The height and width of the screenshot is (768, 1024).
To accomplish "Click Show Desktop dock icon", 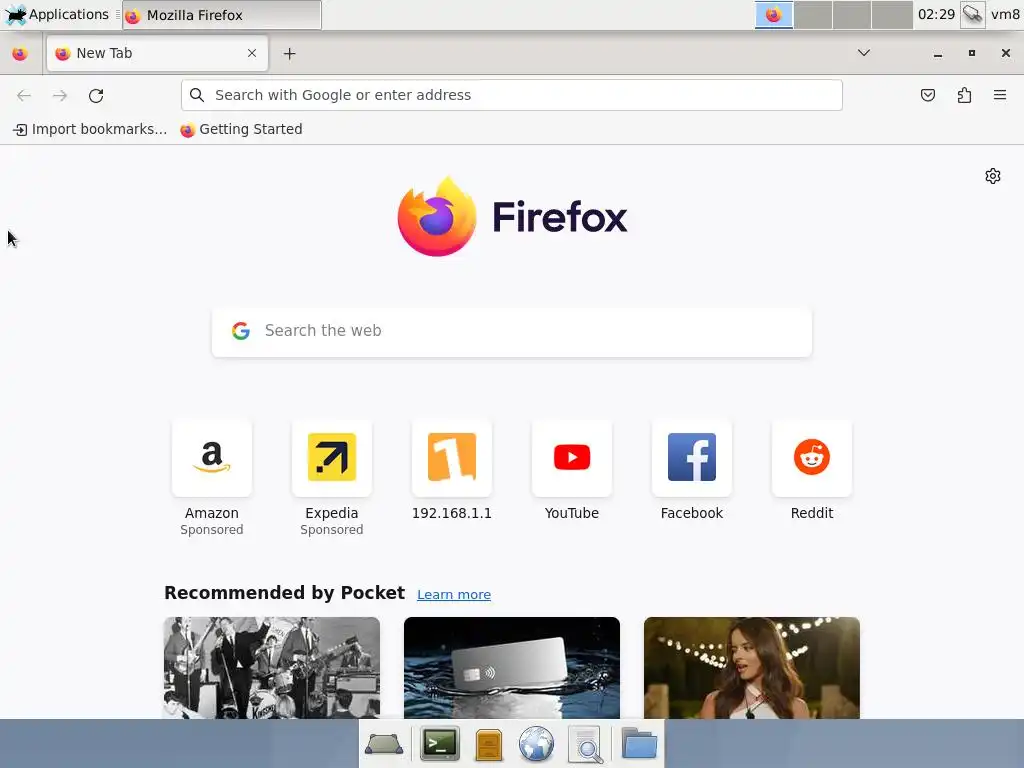I will click(x=384, y=744).
